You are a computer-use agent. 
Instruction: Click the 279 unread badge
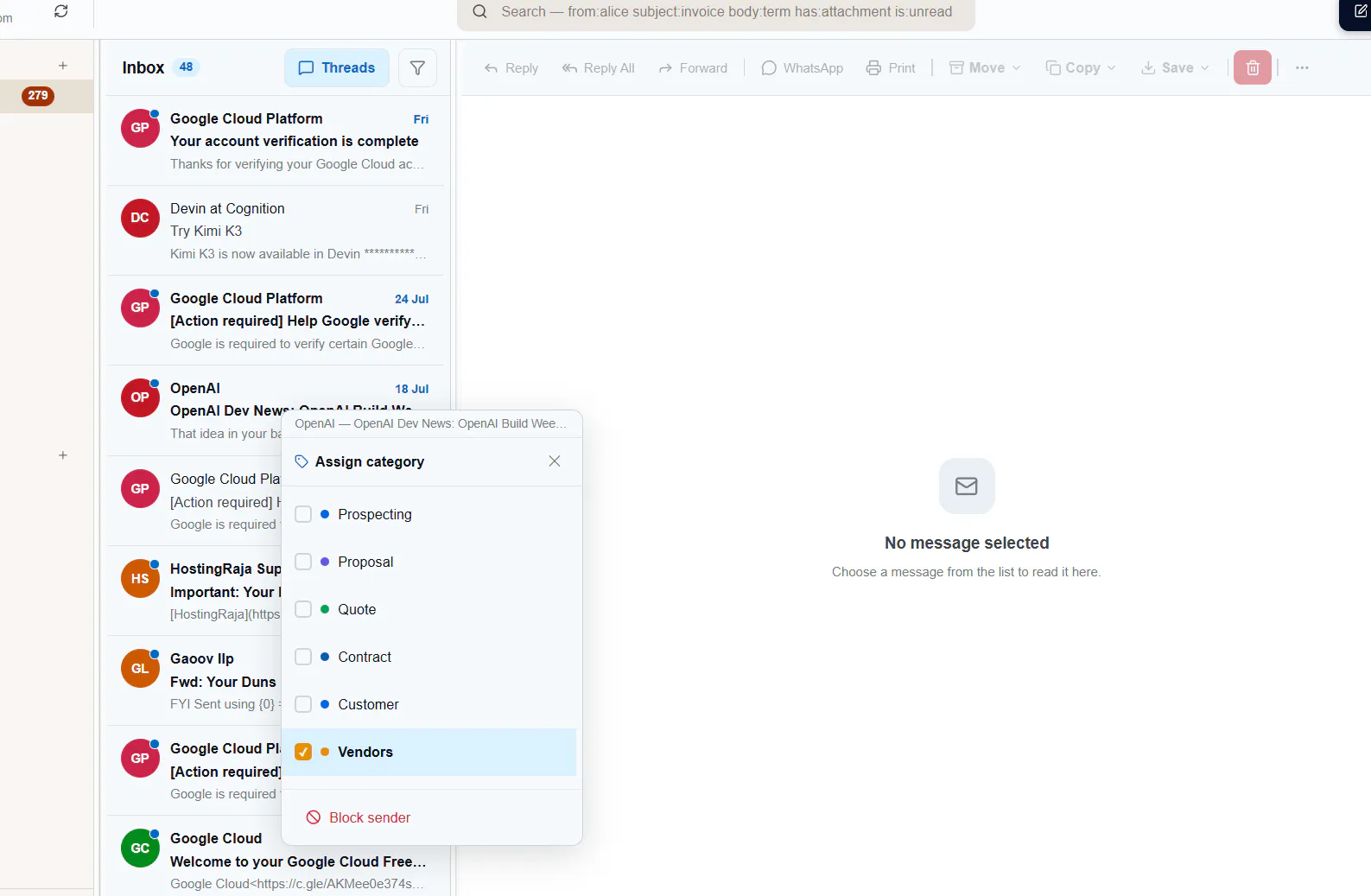(38, 96)
